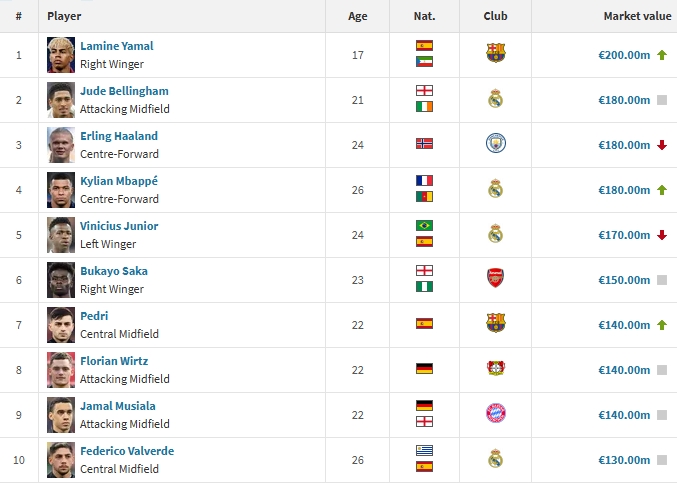
Task: Click the FC Barcelona crest in Lamine Yamal's row
Action: (x=495, y=54)
